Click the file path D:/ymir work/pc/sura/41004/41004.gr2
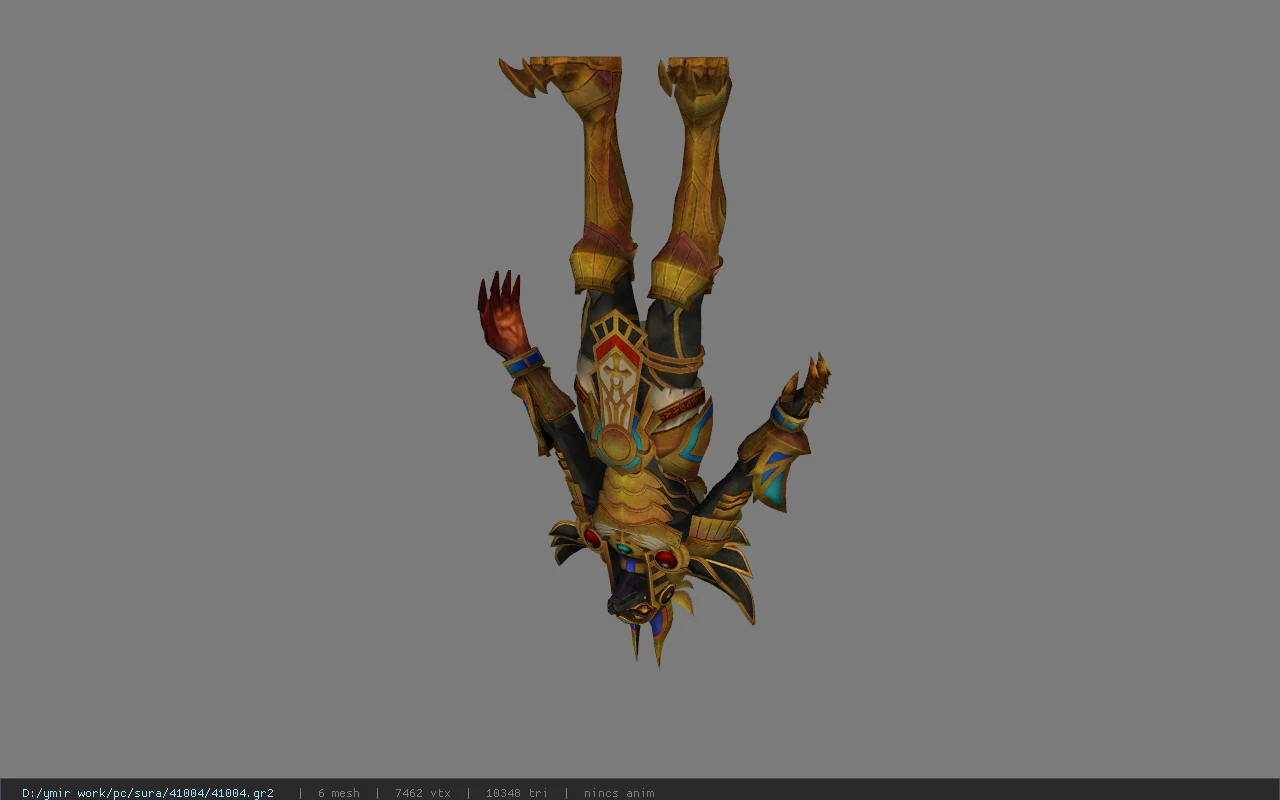Screen dimensions: 1280x800 click(x=147, y=793)
